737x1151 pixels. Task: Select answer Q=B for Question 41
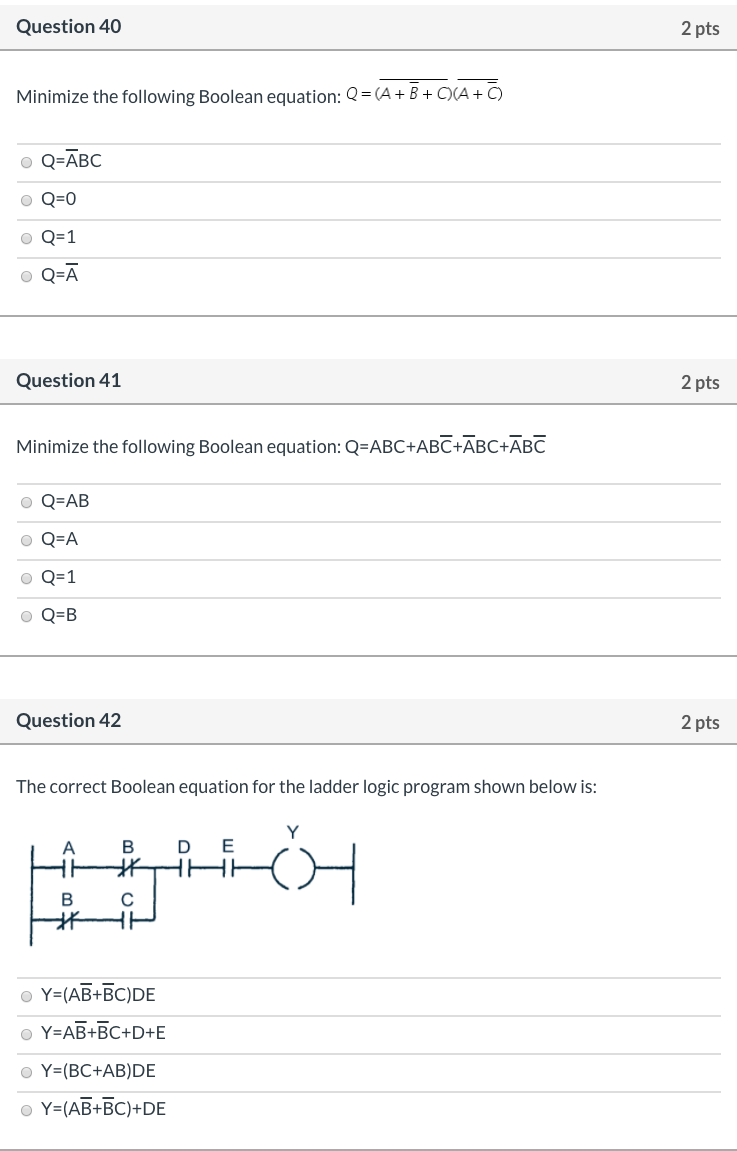pyautogui.click(x=26, y=615)
